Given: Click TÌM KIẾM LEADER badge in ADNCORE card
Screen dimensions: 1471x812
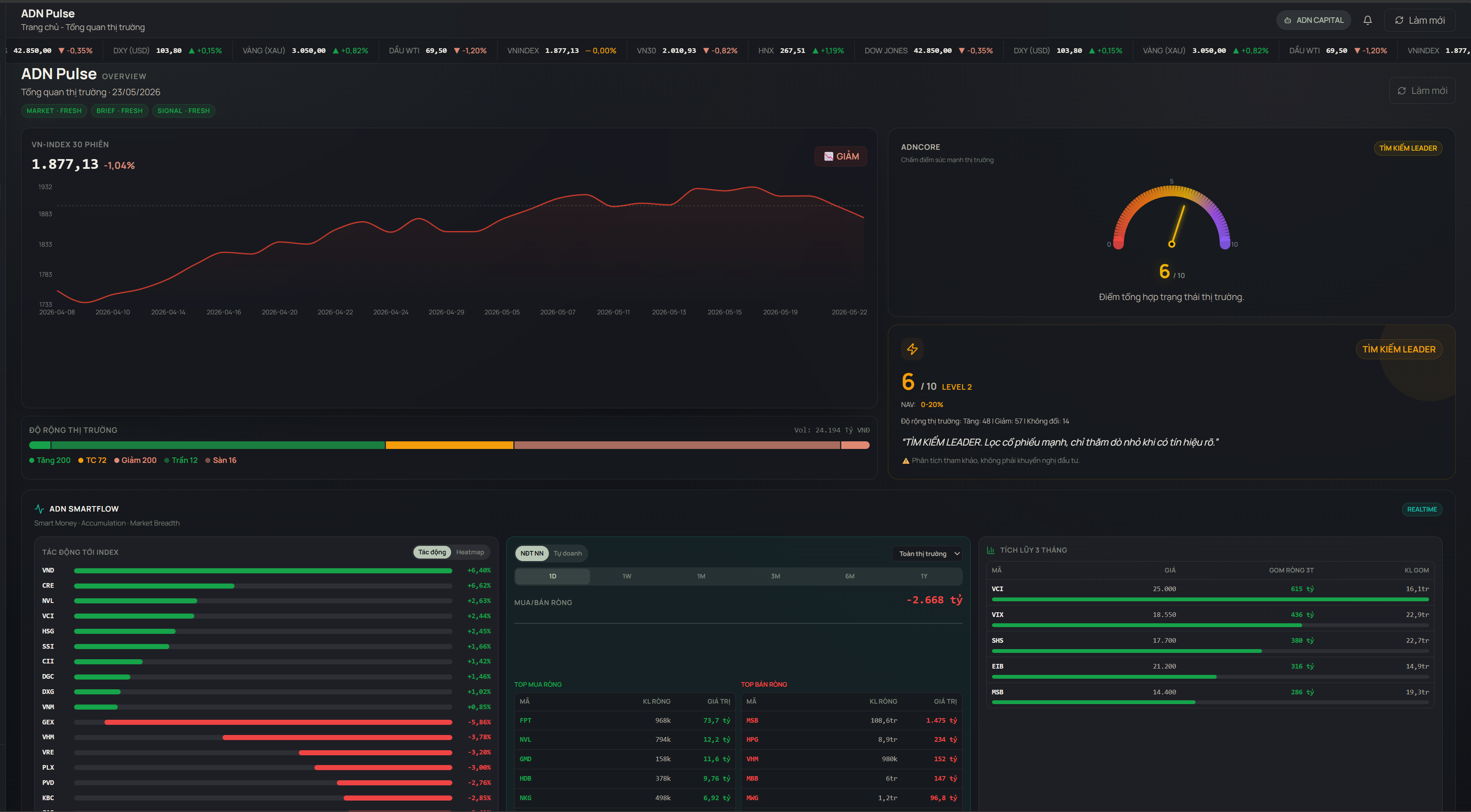Looking at the screenshot, I should point(1408,148).
